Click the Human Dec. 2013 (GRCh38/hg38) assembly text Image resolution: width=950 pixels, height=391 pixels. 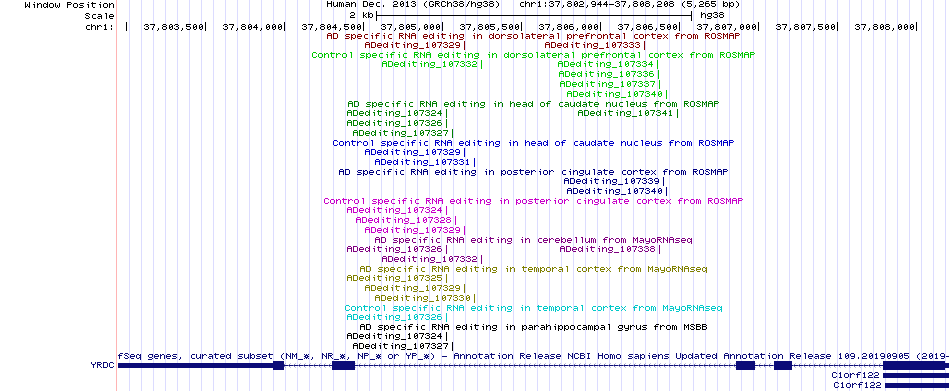coord(413,4)
